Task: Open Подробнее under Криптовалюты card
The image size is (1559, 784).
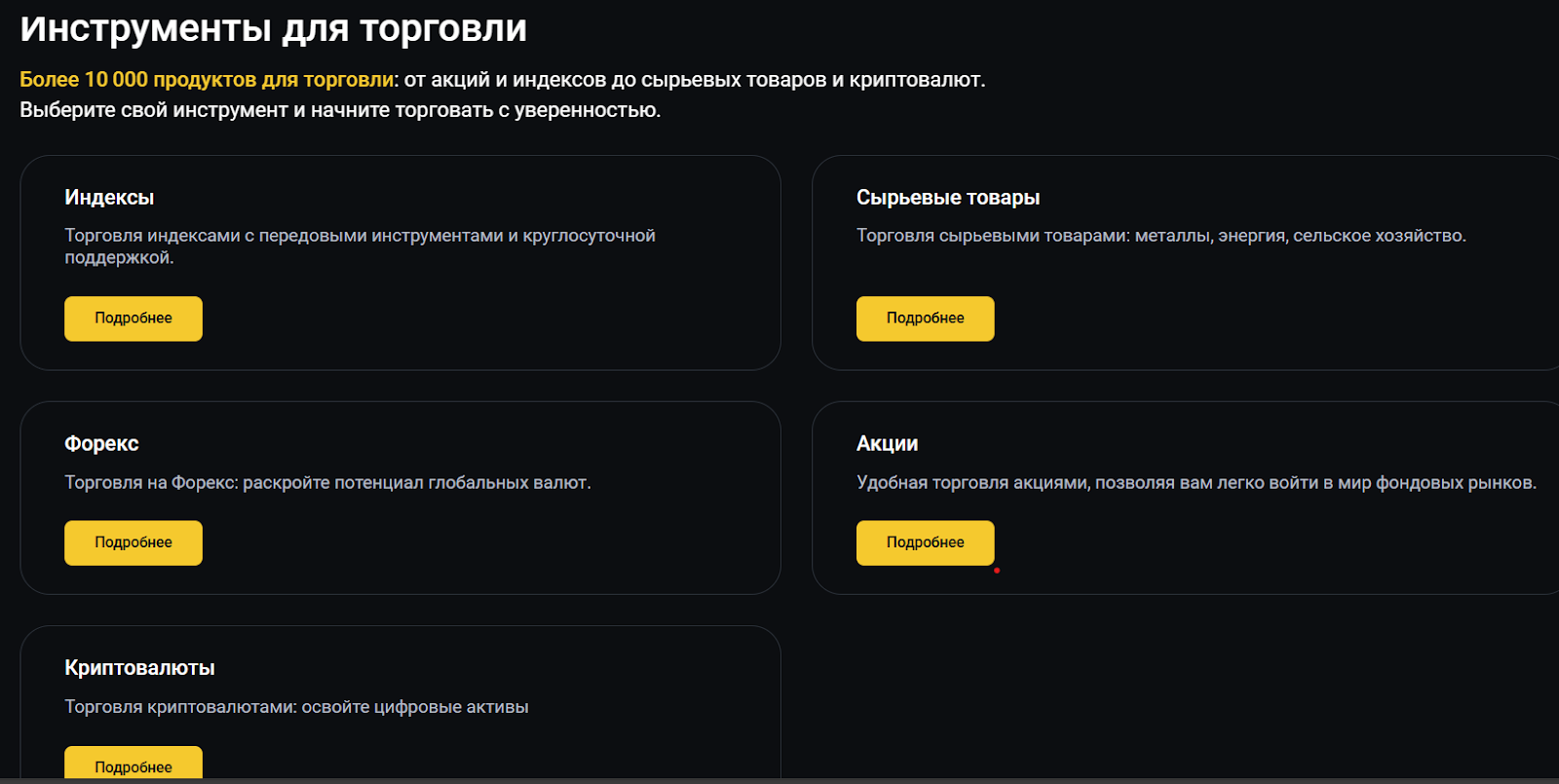Action: click(x=133, y=764)
